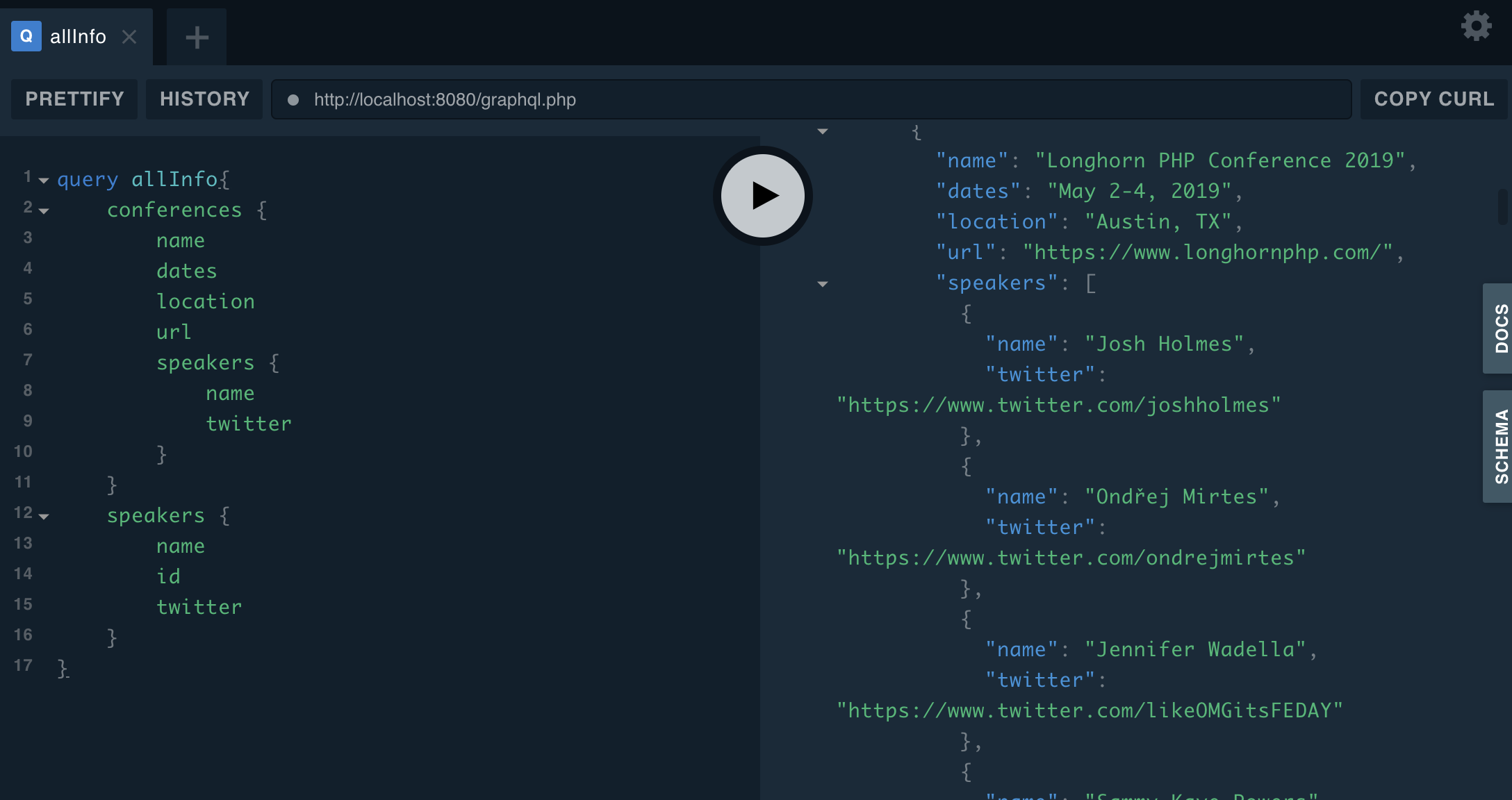The height and width of the screenshot is (800, 1512).
Task: Collapse speakers block fold arrow line 12
Action: click(44, 517)
